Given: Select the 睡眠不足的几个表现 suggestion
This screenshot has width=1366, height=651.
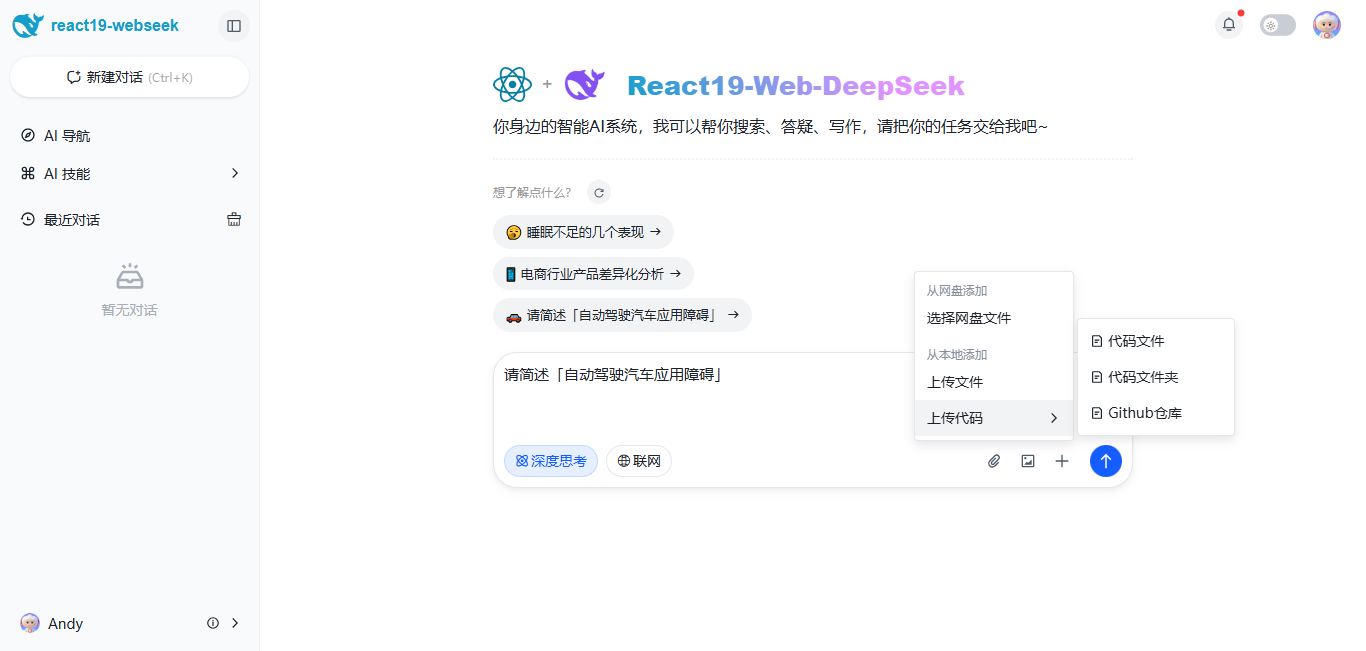Looking at the screenshot, I should (583, 232).
